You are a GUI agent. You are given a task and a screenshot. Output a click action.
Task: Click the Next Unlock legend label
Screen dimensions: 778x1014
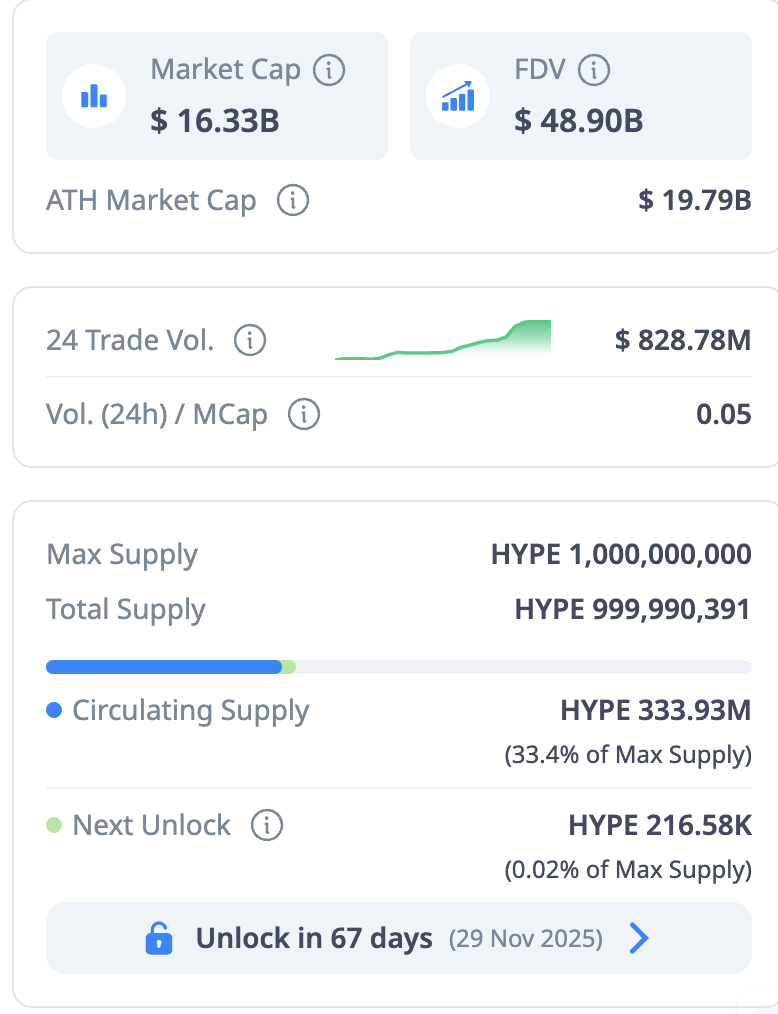pyautogui.click(x=151, y=826)
